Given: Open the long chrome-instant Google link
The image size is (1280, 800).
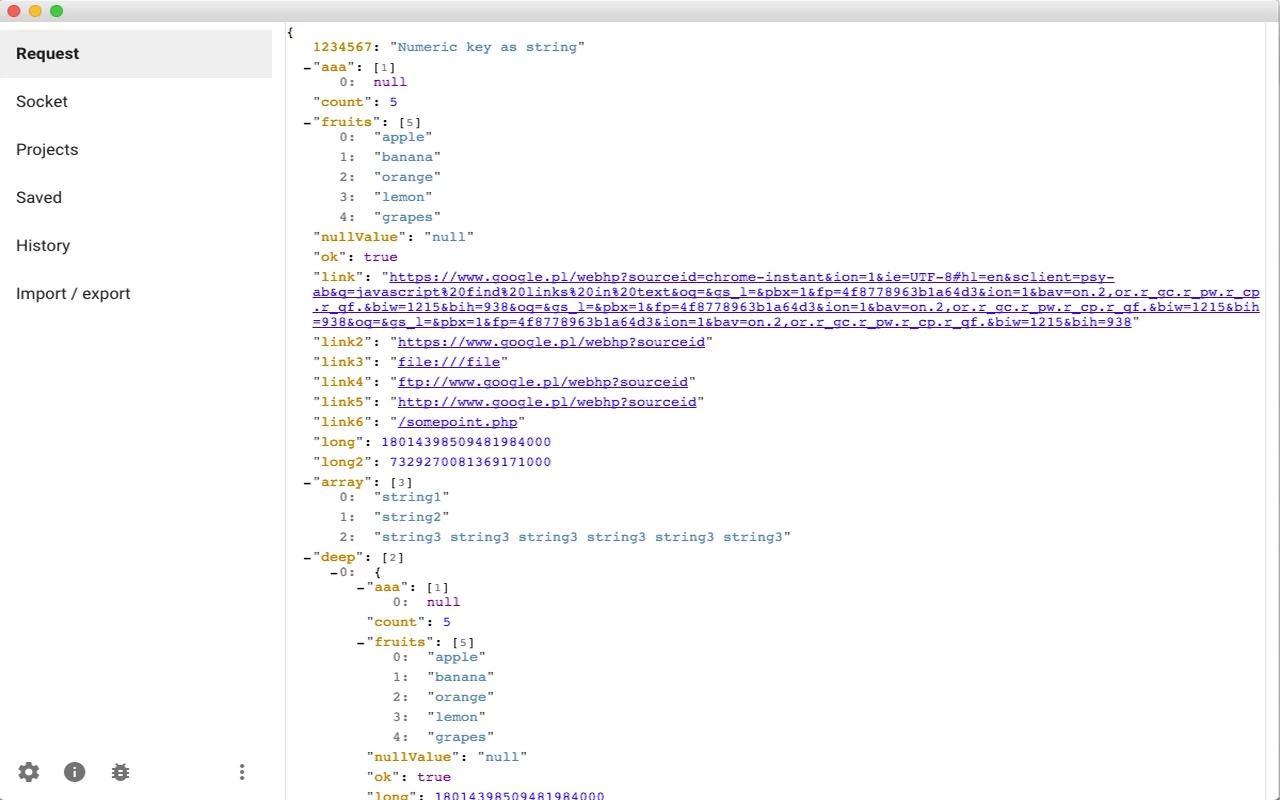Looking at the screenshot, I should 786,300.
